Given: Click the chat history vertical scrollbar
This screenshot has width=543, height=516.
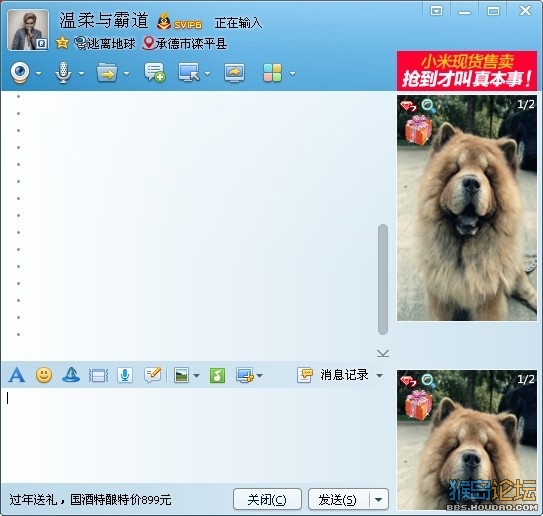Looking at the screenshot, I should coord(383,279).
